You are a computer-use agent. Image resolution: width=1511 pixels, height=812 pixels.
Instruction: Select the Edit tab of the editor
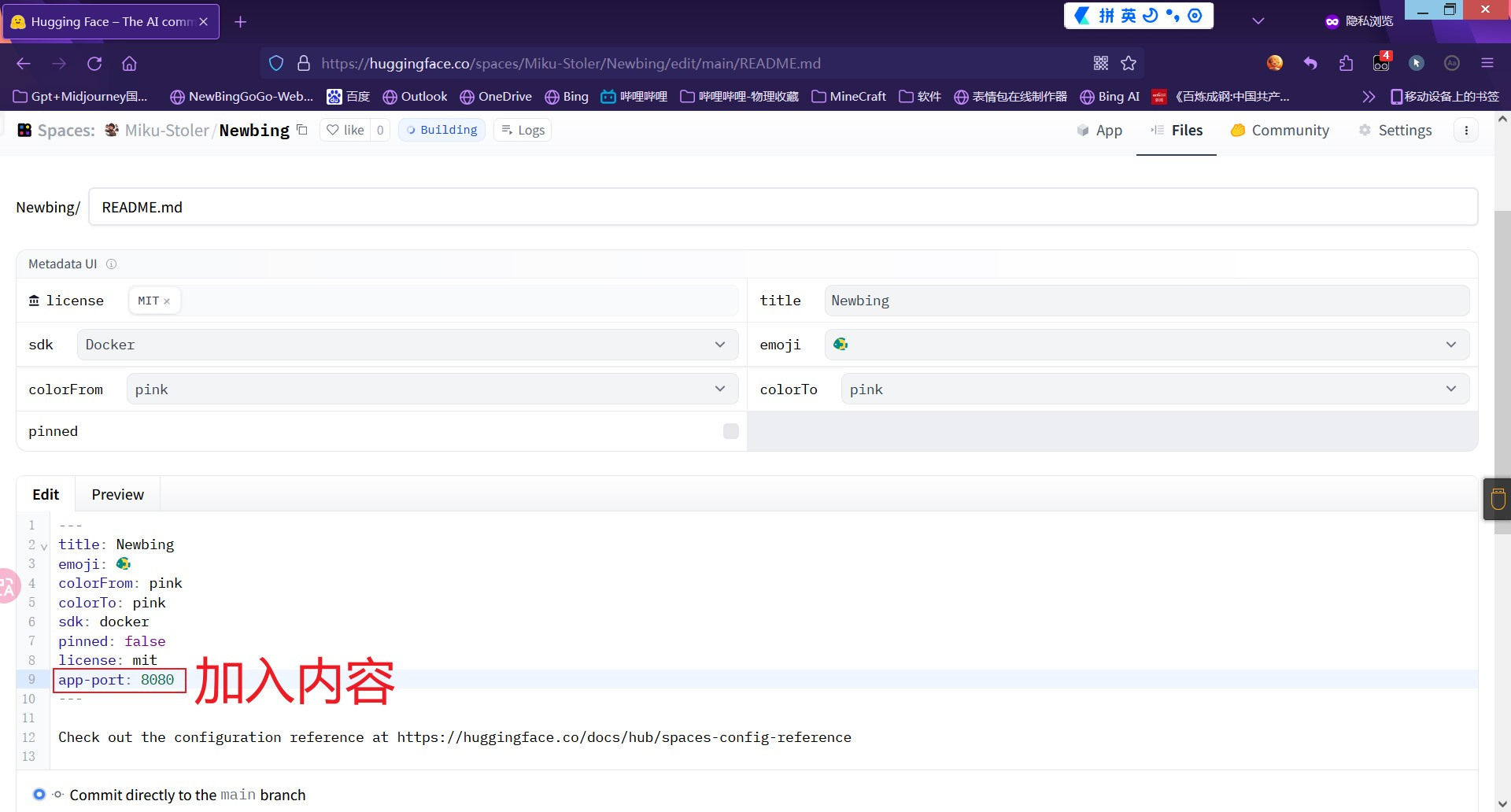pos(46,494)
